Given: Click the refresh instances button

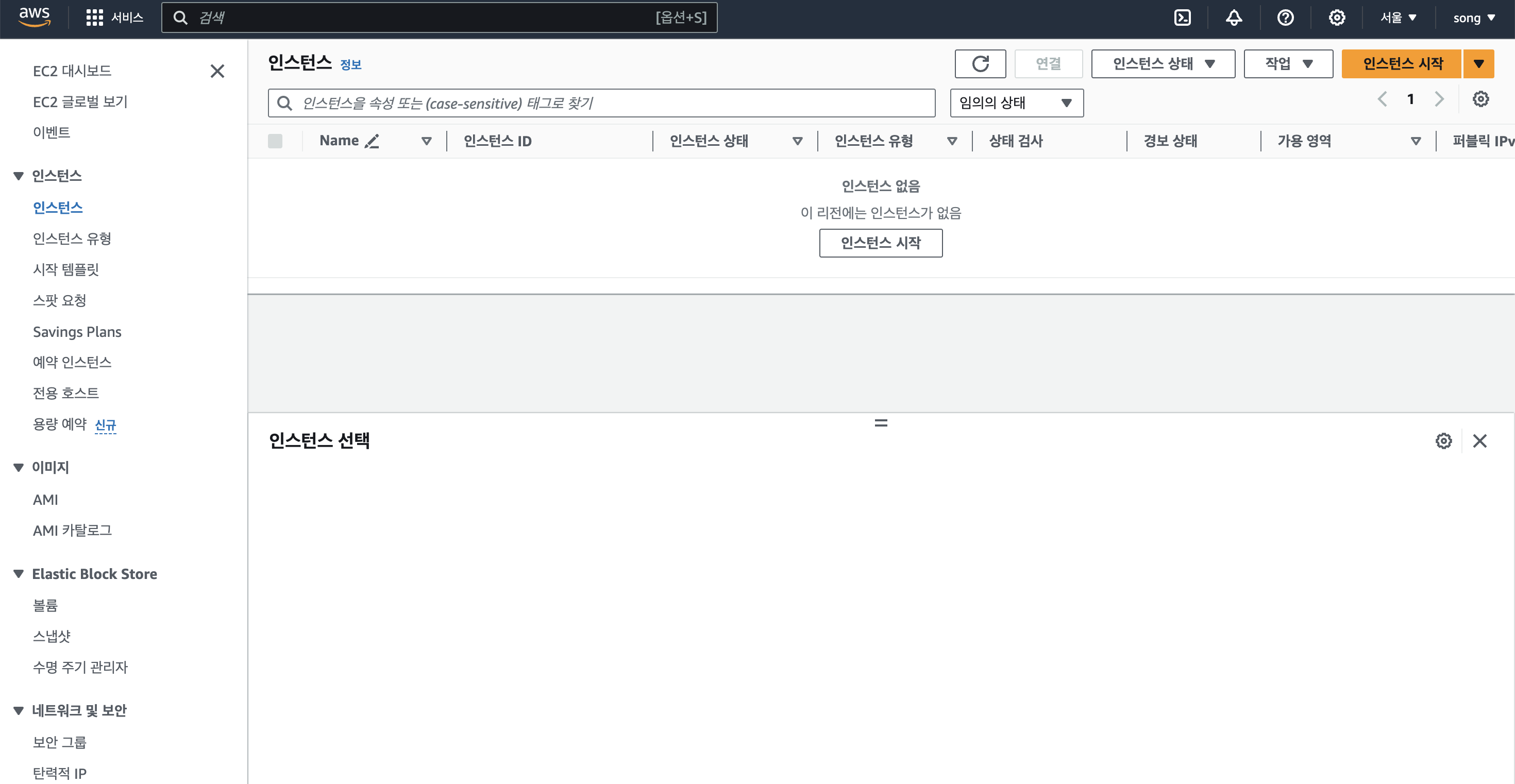Looking at the screenshot, I should point(981,63).
